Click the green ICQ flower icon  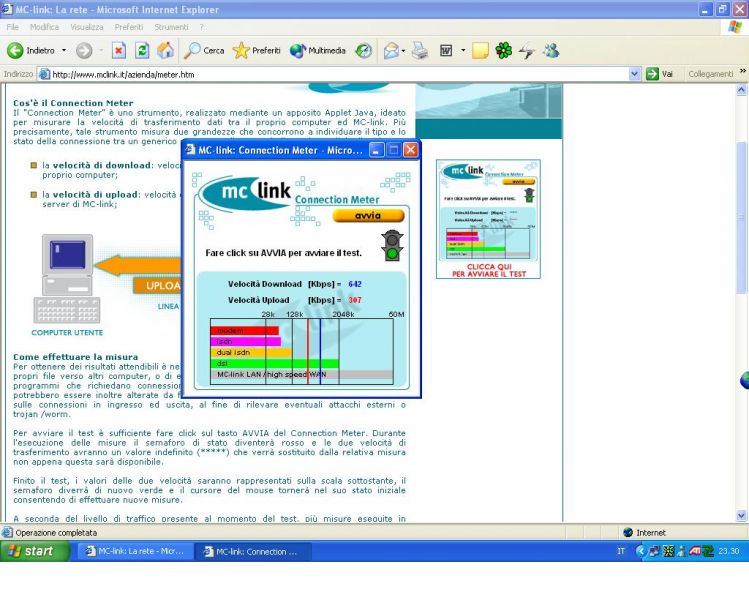pos(503,50)
